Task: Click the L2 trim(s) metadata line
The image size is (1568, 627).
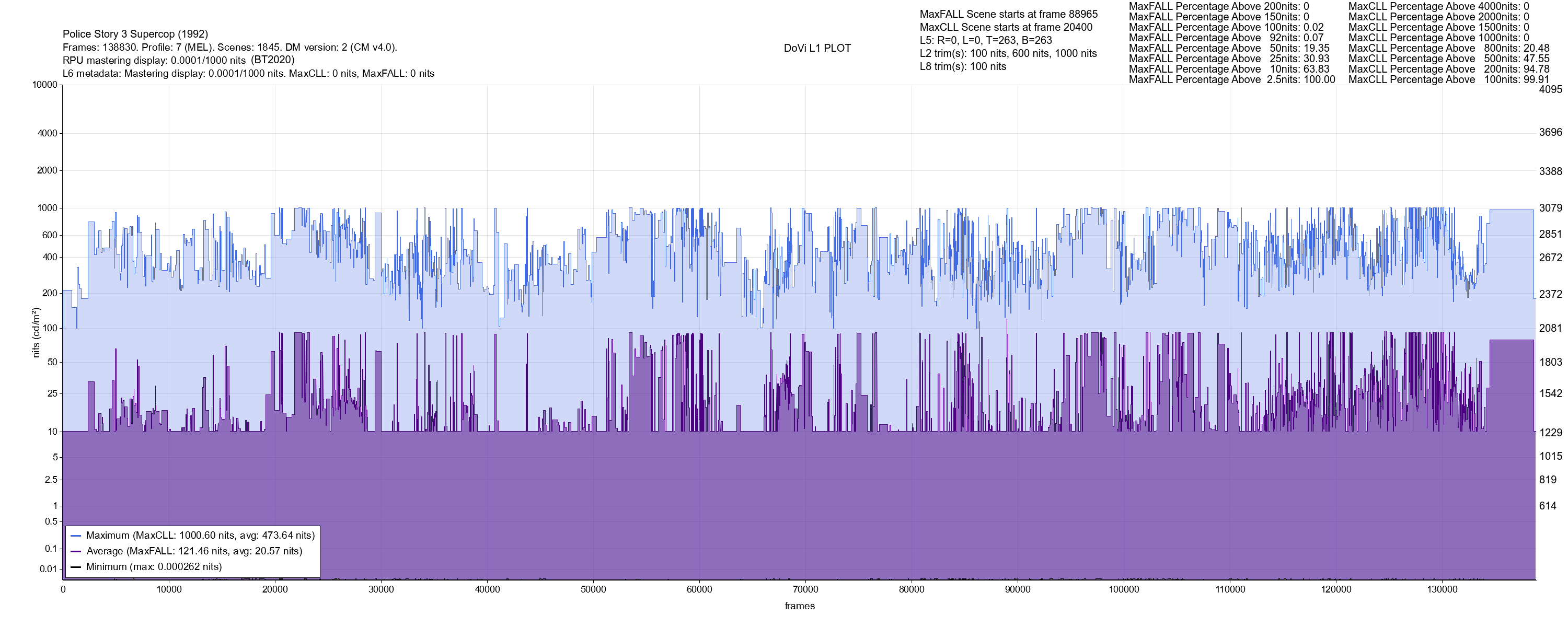Action: (1008, 54)
